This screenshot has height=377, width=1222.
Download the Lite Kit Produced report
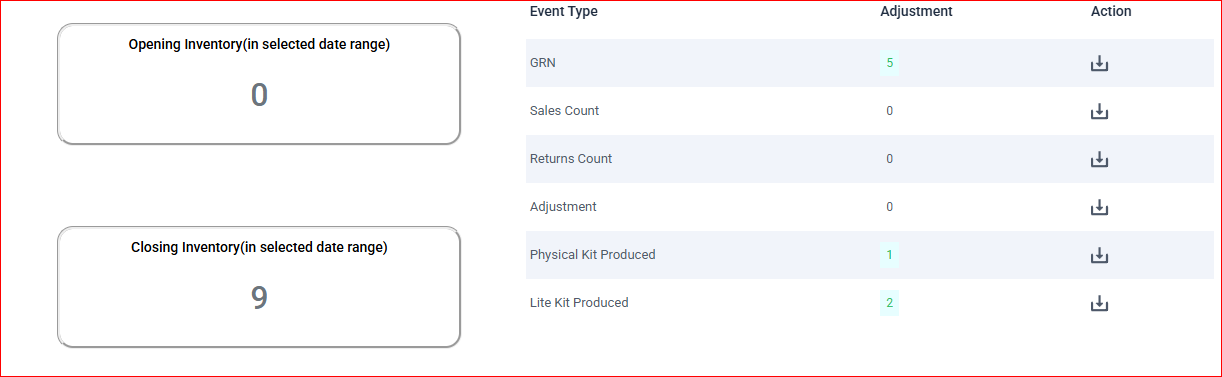point(1099,303)
